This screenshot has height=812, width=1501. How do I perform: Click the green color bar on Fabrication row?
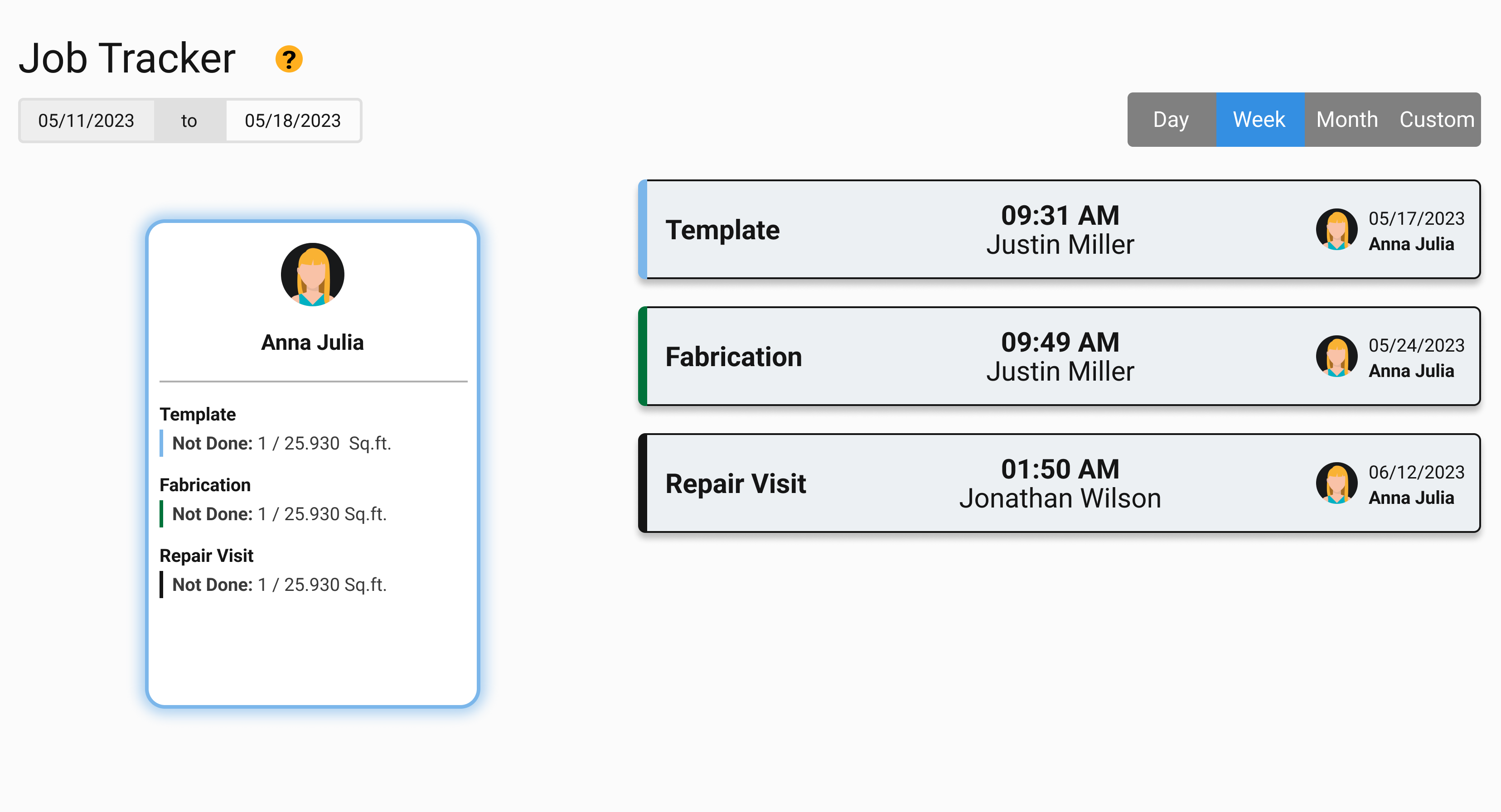click(x=643, y=357)
